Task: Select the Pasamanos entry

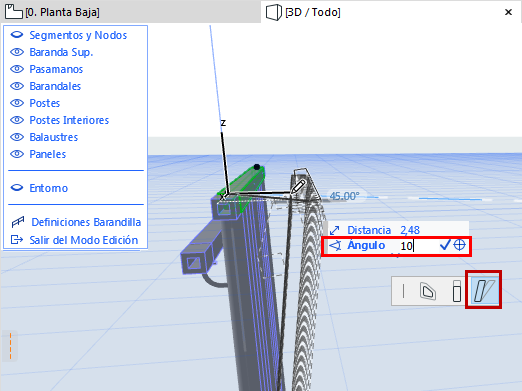Action: pos(56,69)
